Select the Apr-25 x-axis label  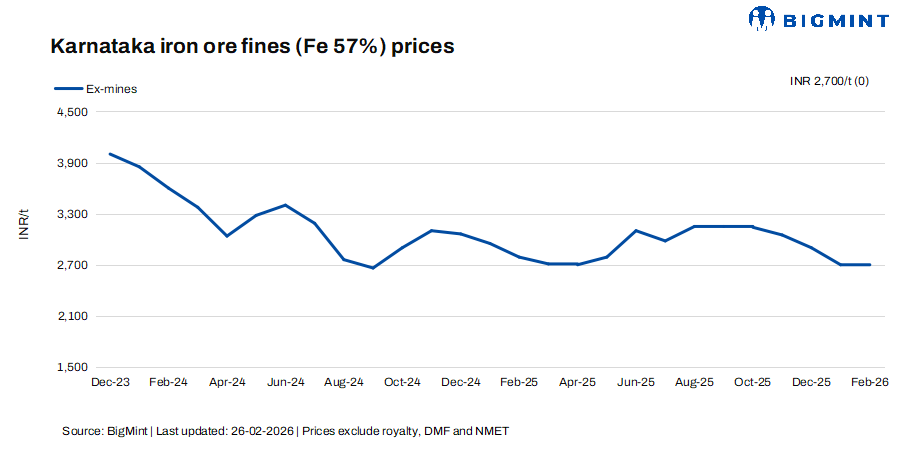coord(577,382)
